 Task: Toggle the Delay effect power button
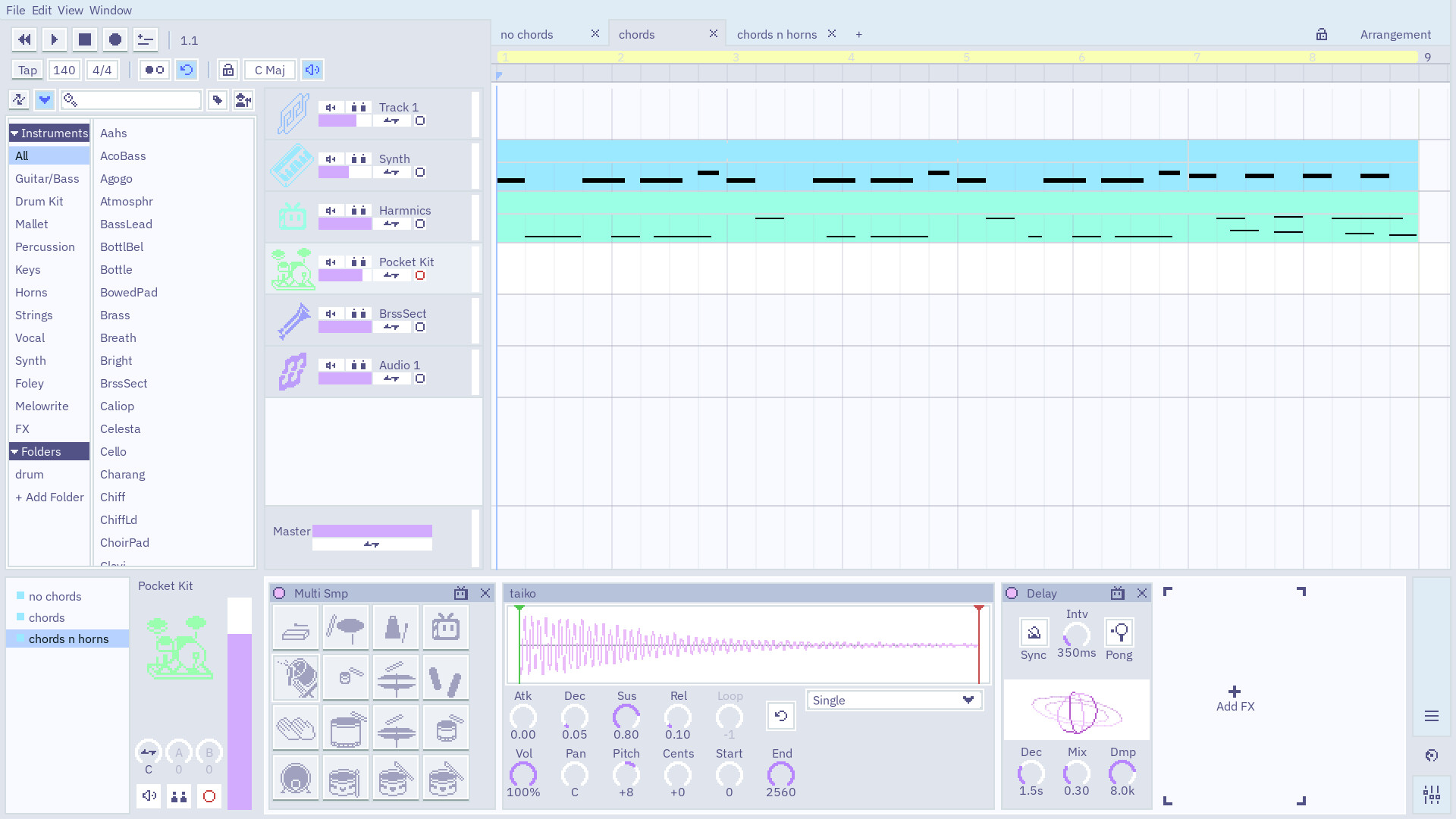(1012, 593)
